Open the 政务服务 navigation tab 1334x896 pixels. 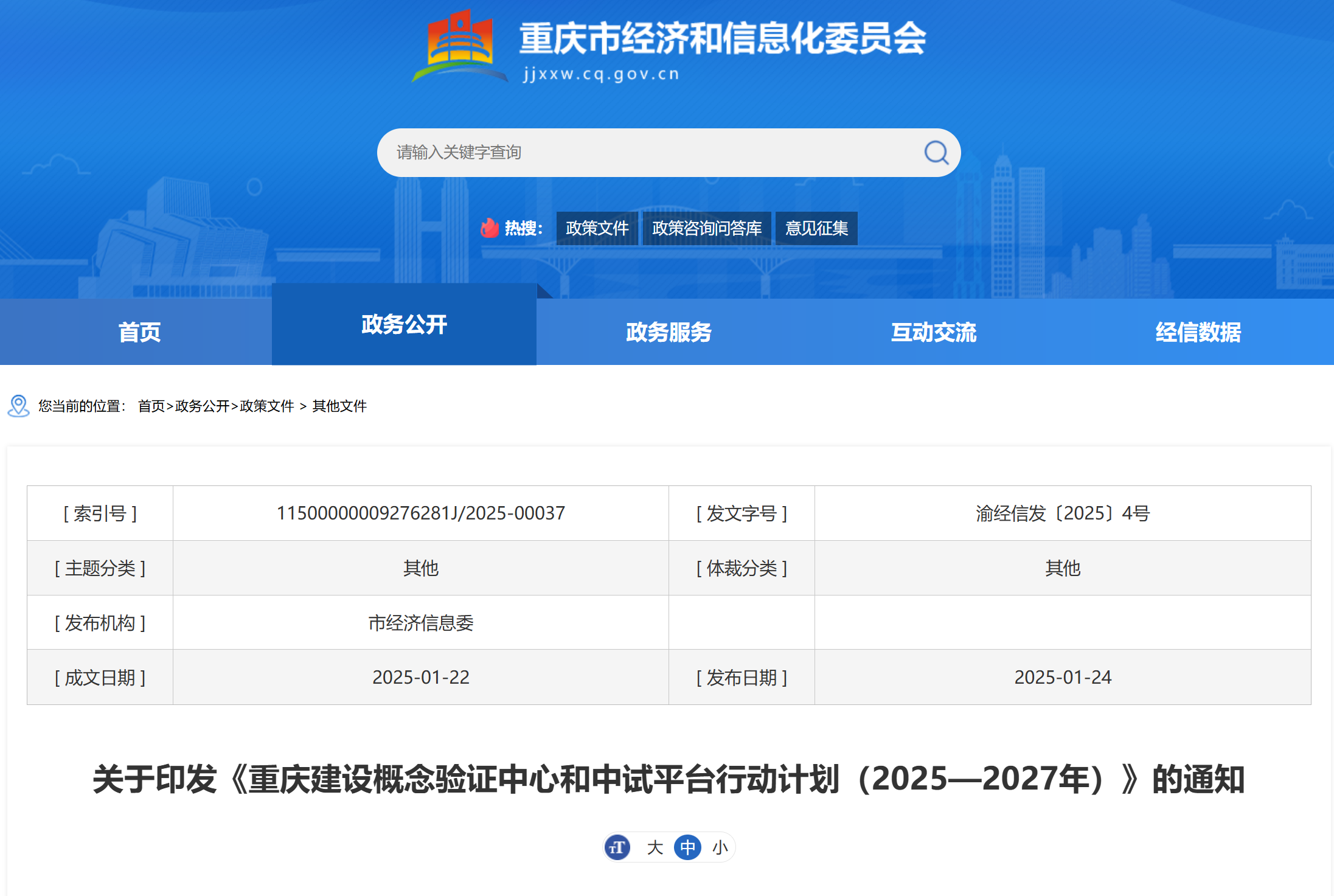[669, 332]
